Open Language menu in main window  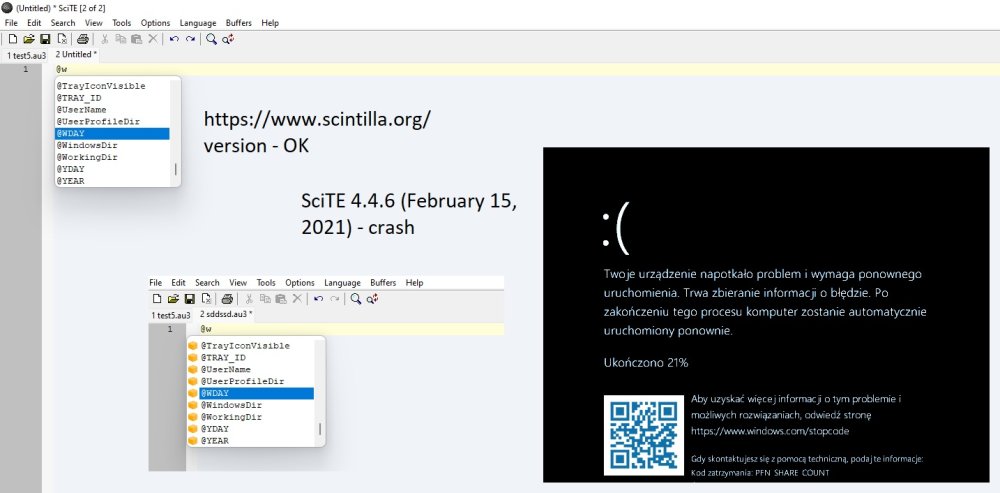point(198,23)
